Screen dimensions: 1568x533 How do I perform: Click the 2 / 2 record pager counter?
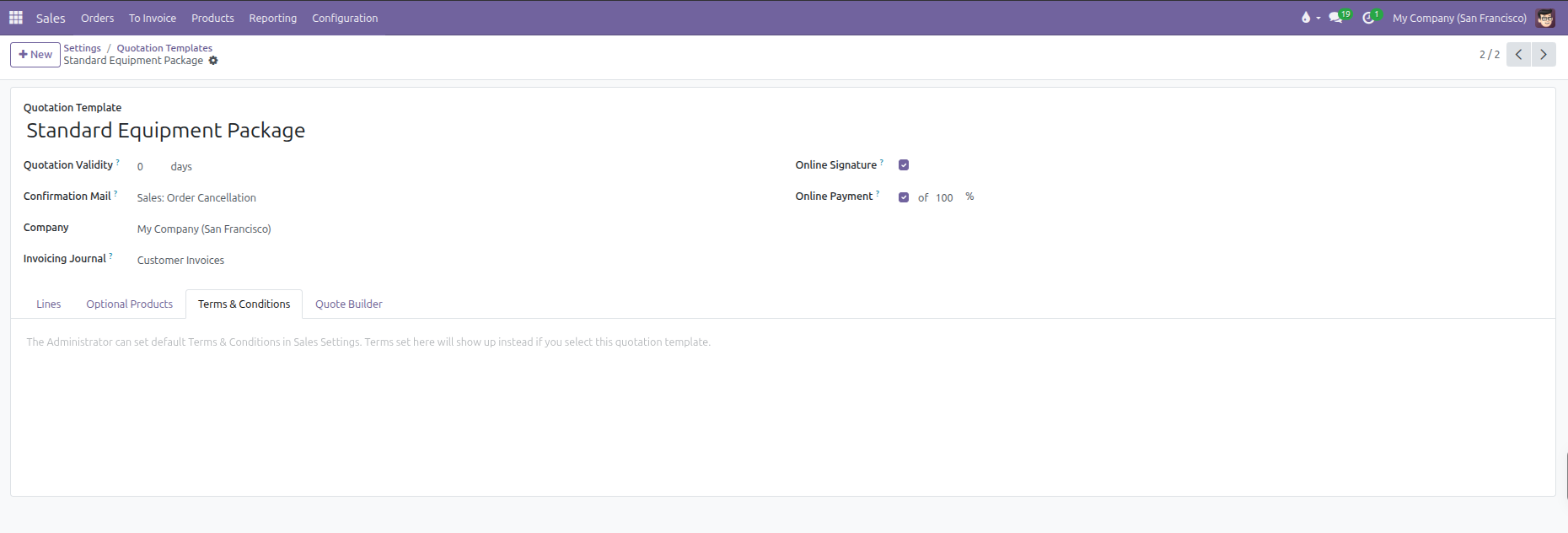click(x=1490, y=54)
